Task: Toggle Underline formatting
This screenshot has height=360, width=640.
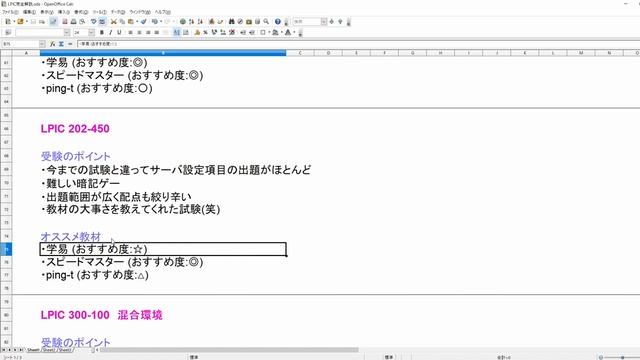Action: (x=119, y=32)
